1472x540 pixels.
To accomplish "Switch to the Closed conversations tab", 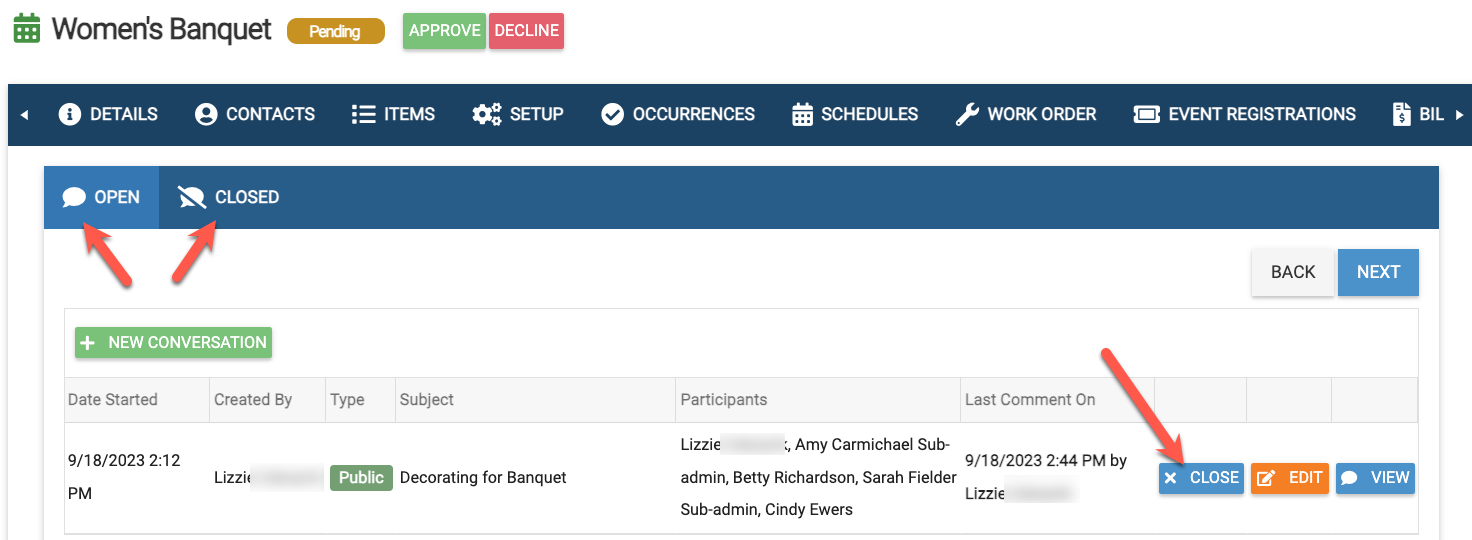I will pos(228,197).
